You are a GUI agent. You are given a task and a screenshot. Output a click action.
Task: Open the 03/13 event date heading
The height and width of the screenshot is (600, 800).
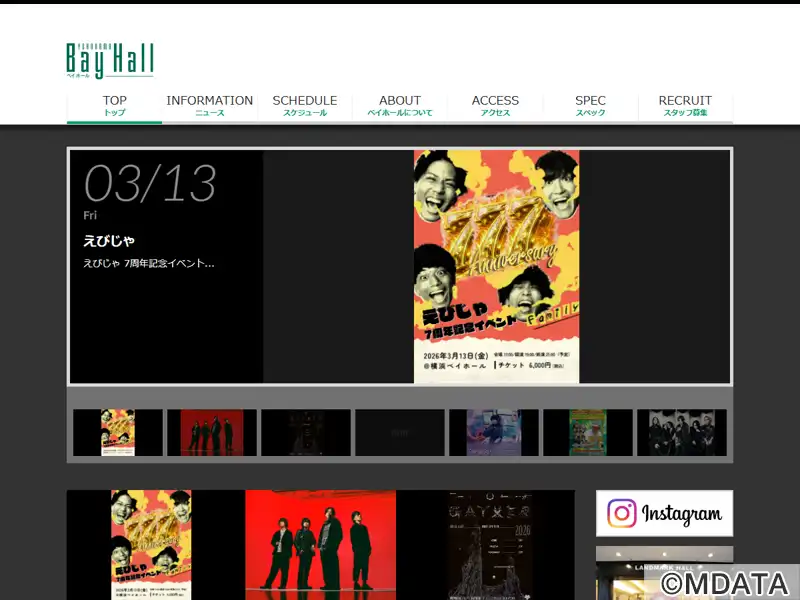coord(150,184)
